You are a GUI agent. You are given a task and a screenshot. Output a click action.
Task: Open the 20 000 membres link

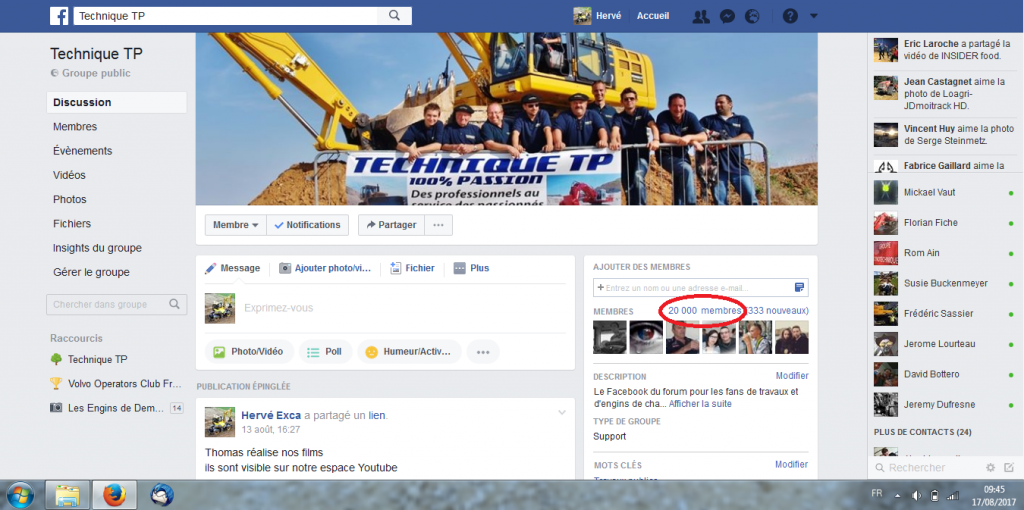pyautogui.click(x=705, y=310)
